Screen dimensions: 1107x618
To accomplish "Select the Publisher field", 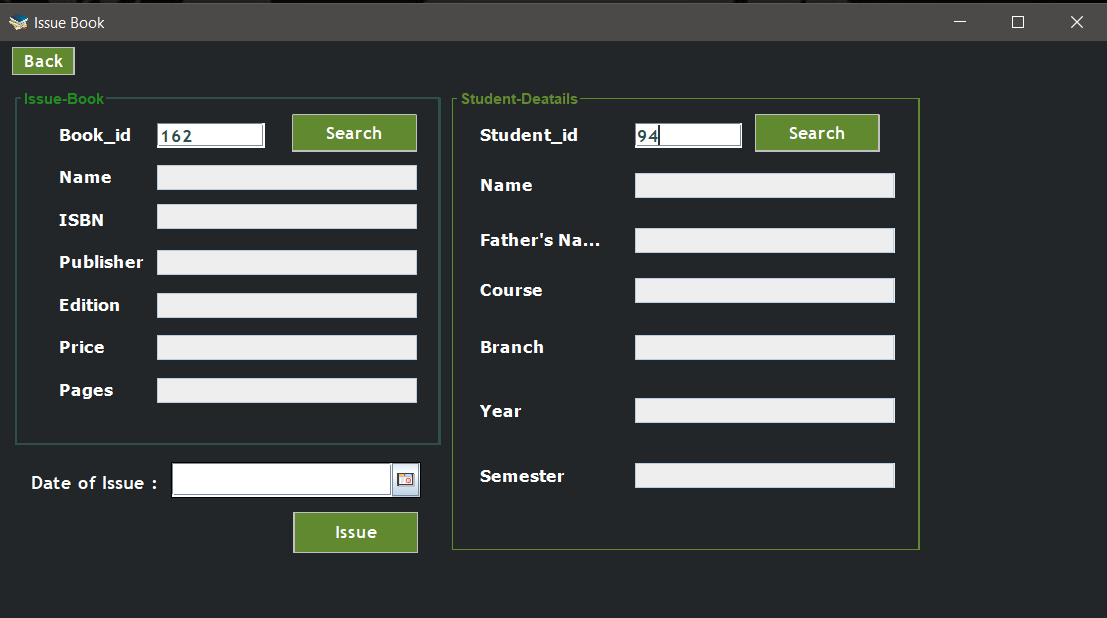I will click(287, 262).
